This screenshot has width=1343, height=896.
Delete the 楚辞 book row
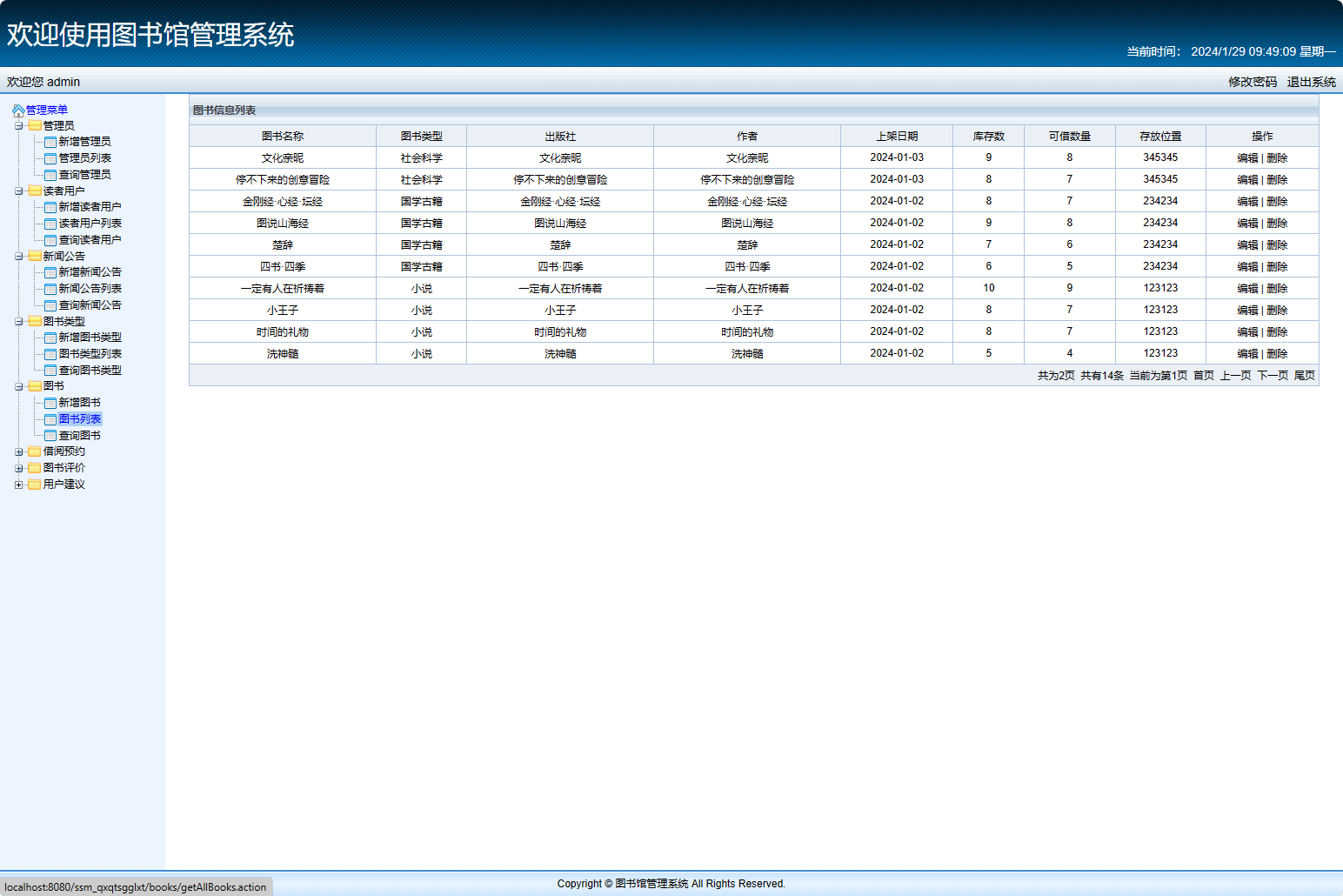point(1277,245)
